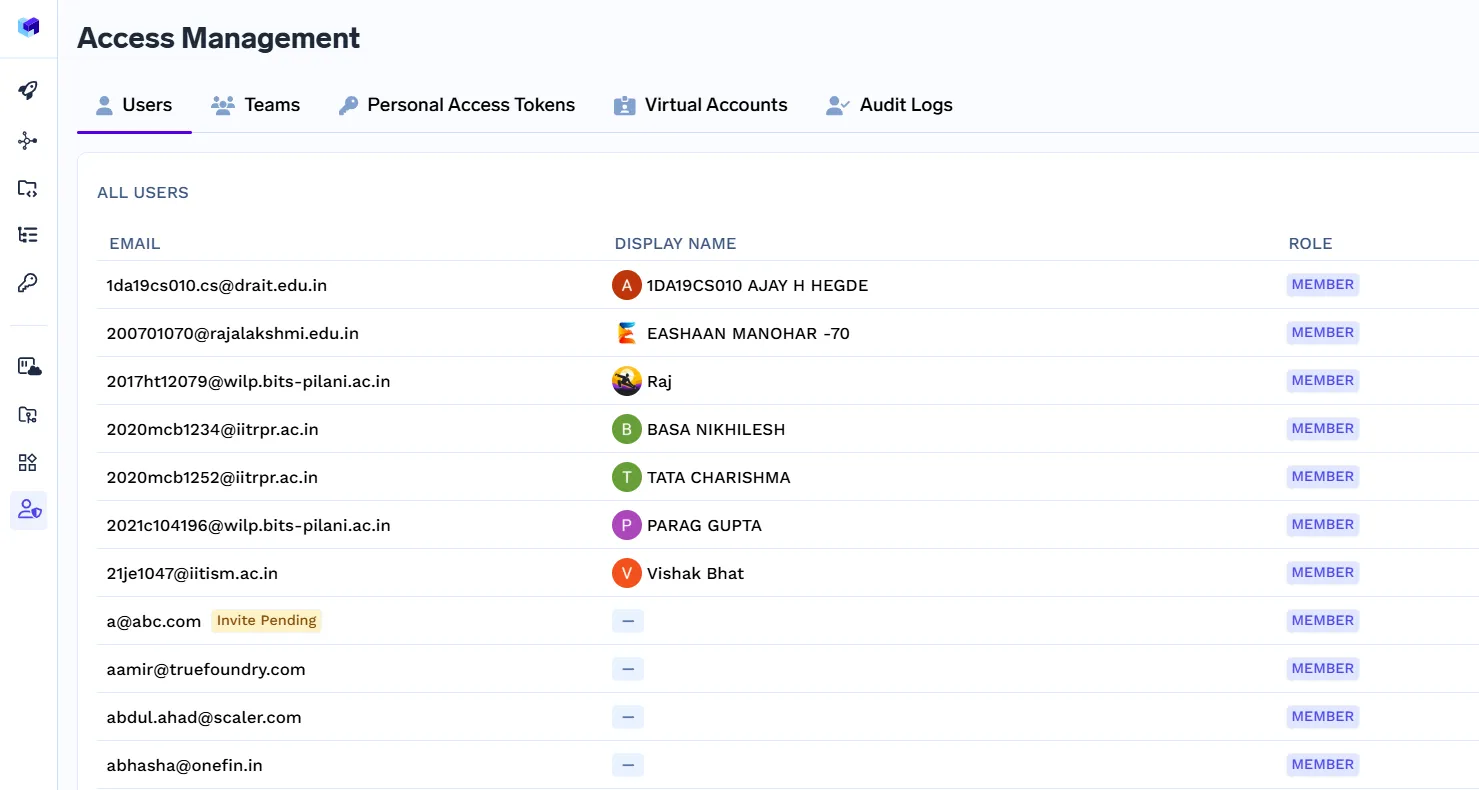Open the Virtual Accounts tab
This screenshot has height=790, width=1479.
click(700, 104)
